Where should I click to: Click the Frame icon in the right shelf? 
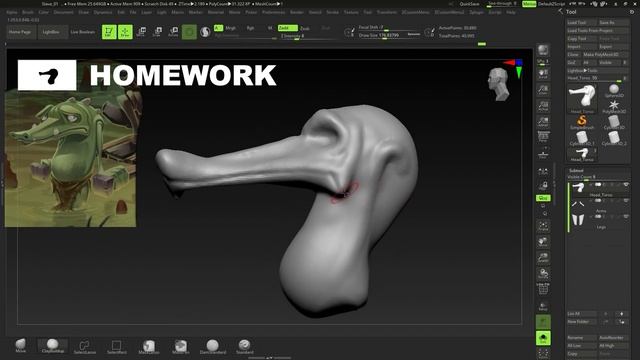click(543, 226)
